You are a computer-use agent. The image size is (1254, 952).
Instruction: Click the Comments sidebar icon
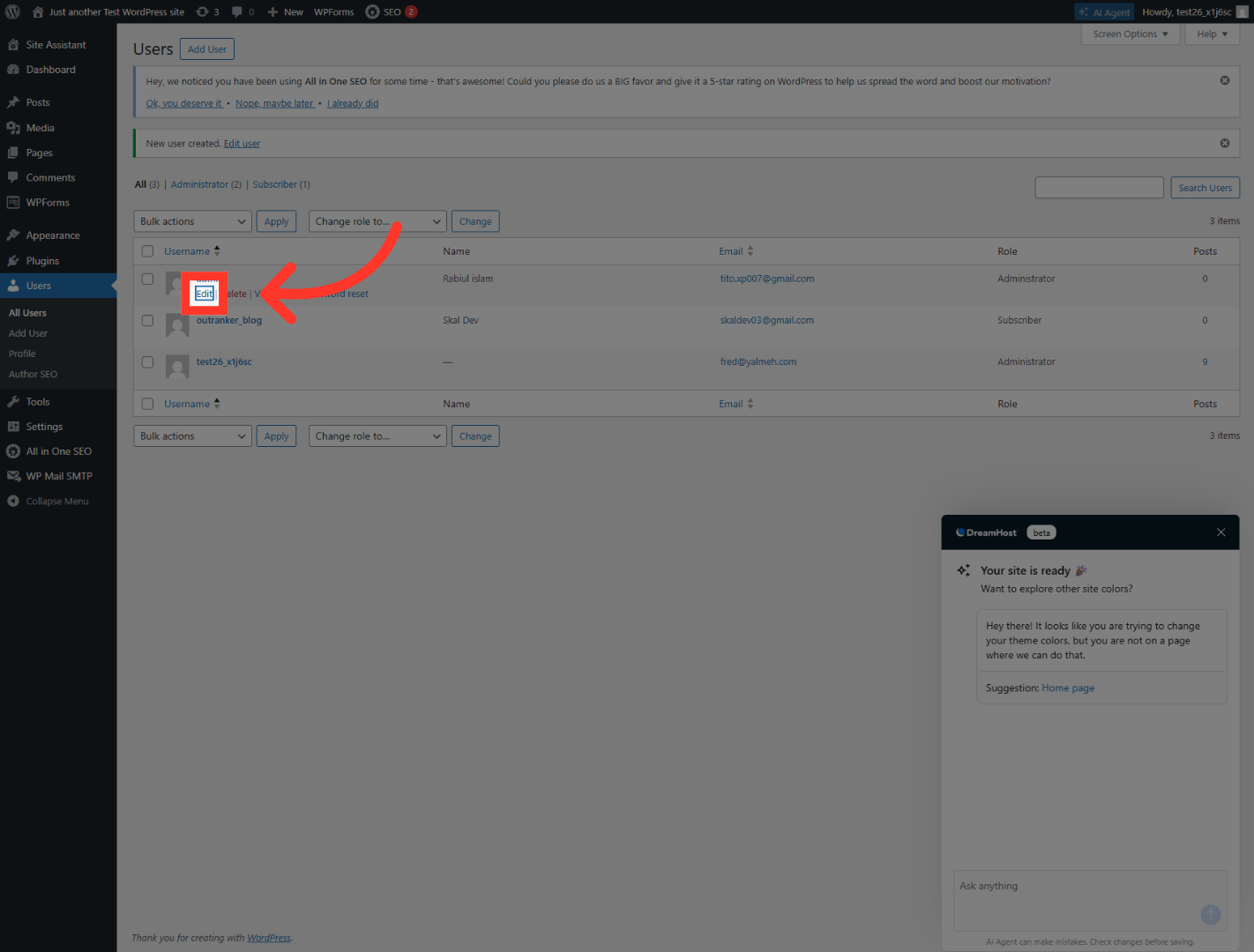point(13,177)
